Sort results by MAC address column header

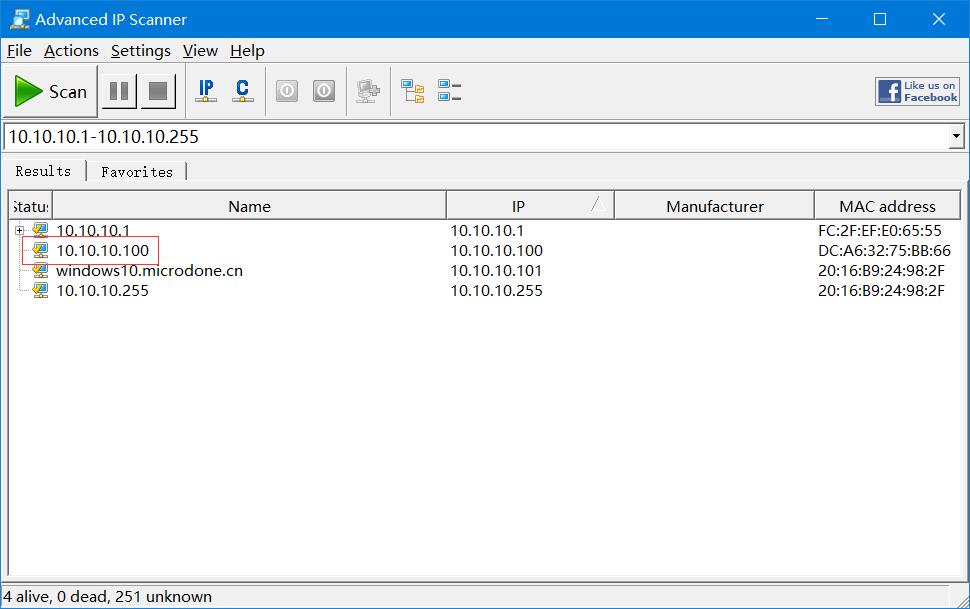coord(887,206)
